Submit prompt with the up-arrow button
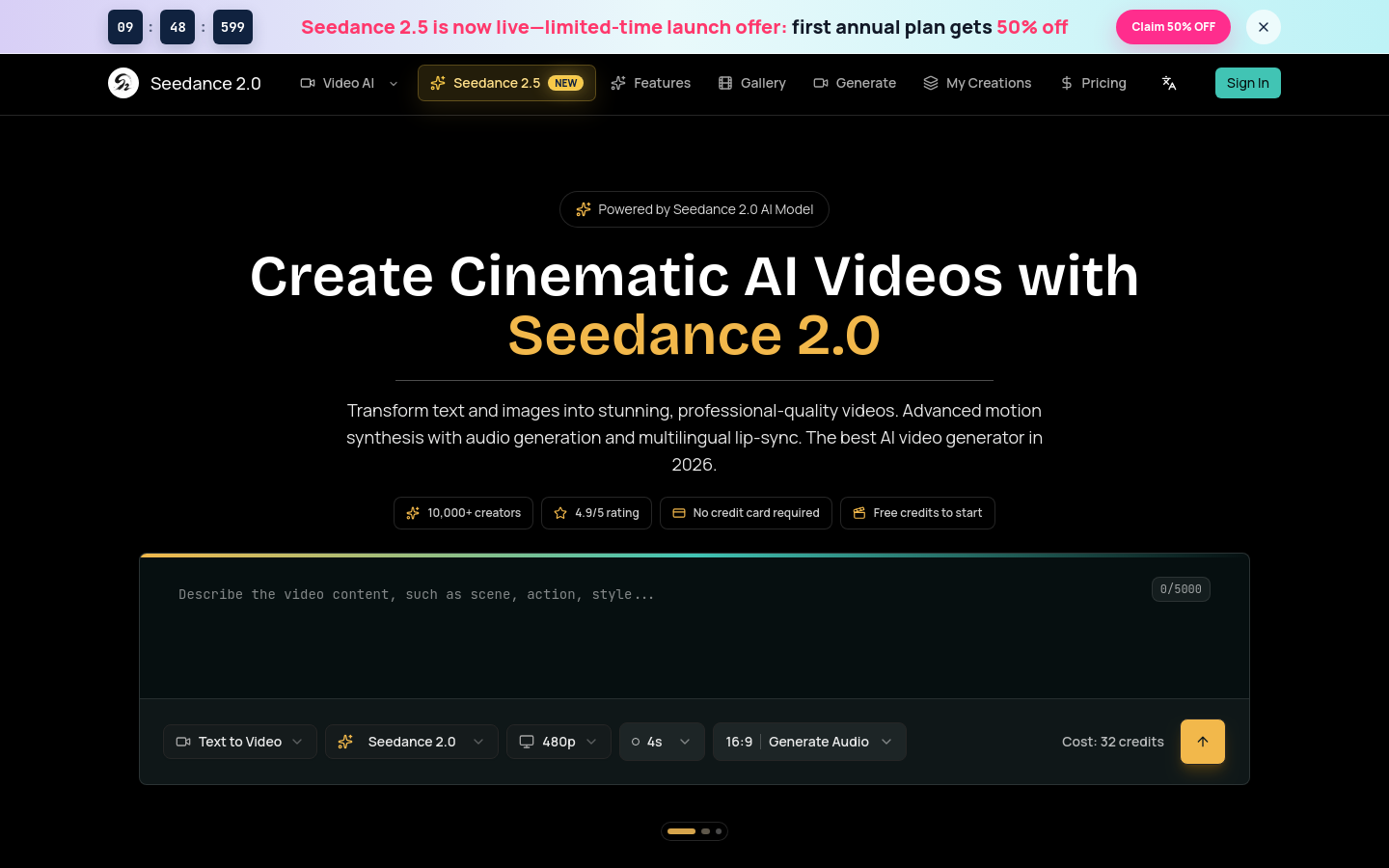This screenshot has width=1389, height=868. (1203, 742)
